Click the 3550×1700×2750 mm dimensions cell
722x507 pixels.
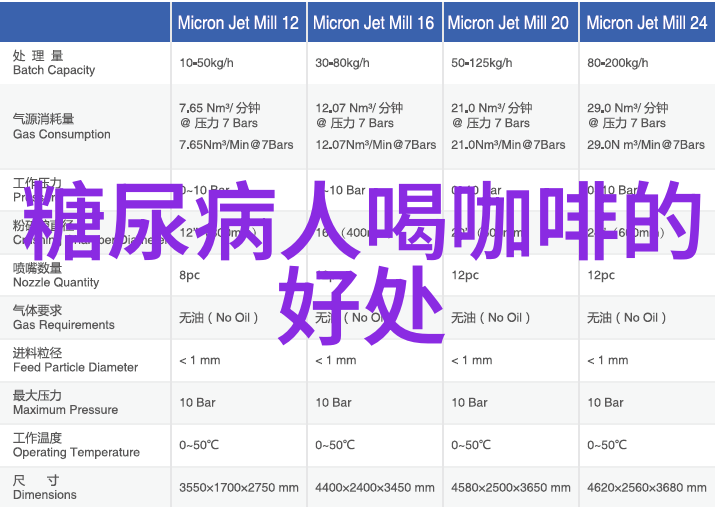(x=239, y=488)
